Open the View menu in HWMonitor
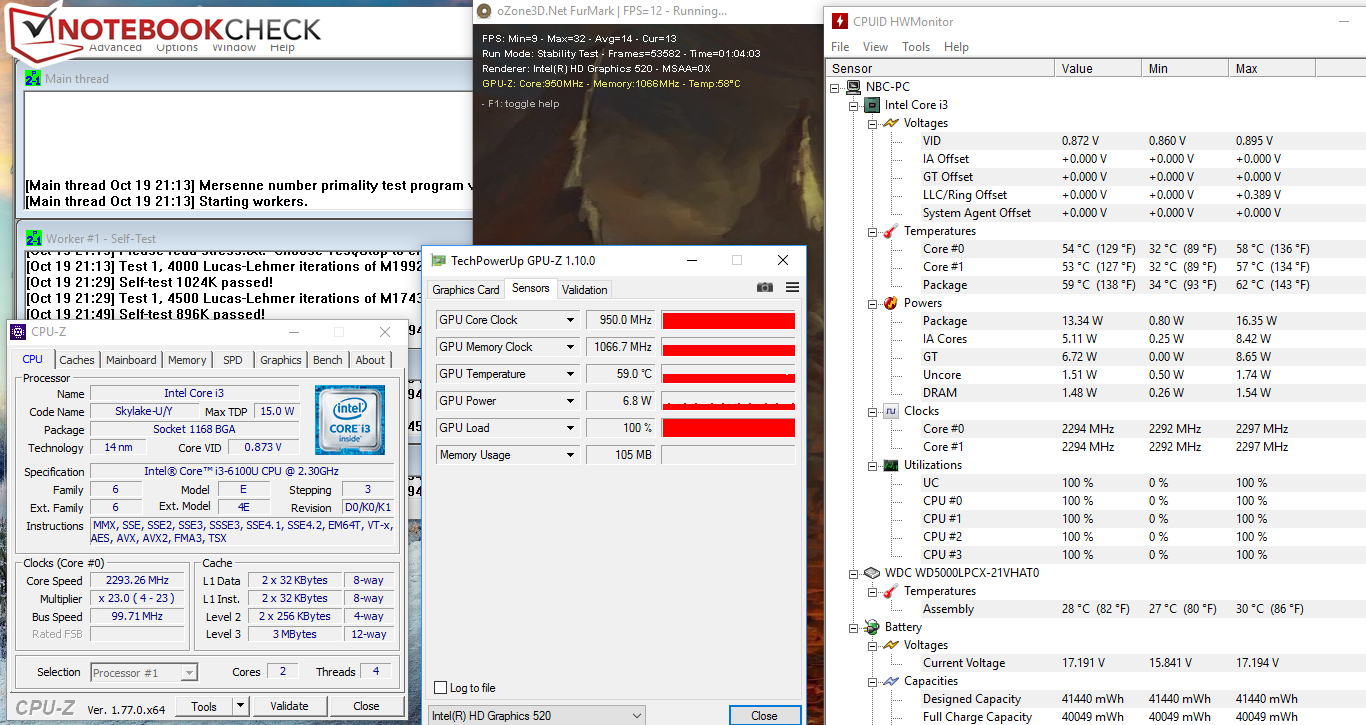 (875, 47)
